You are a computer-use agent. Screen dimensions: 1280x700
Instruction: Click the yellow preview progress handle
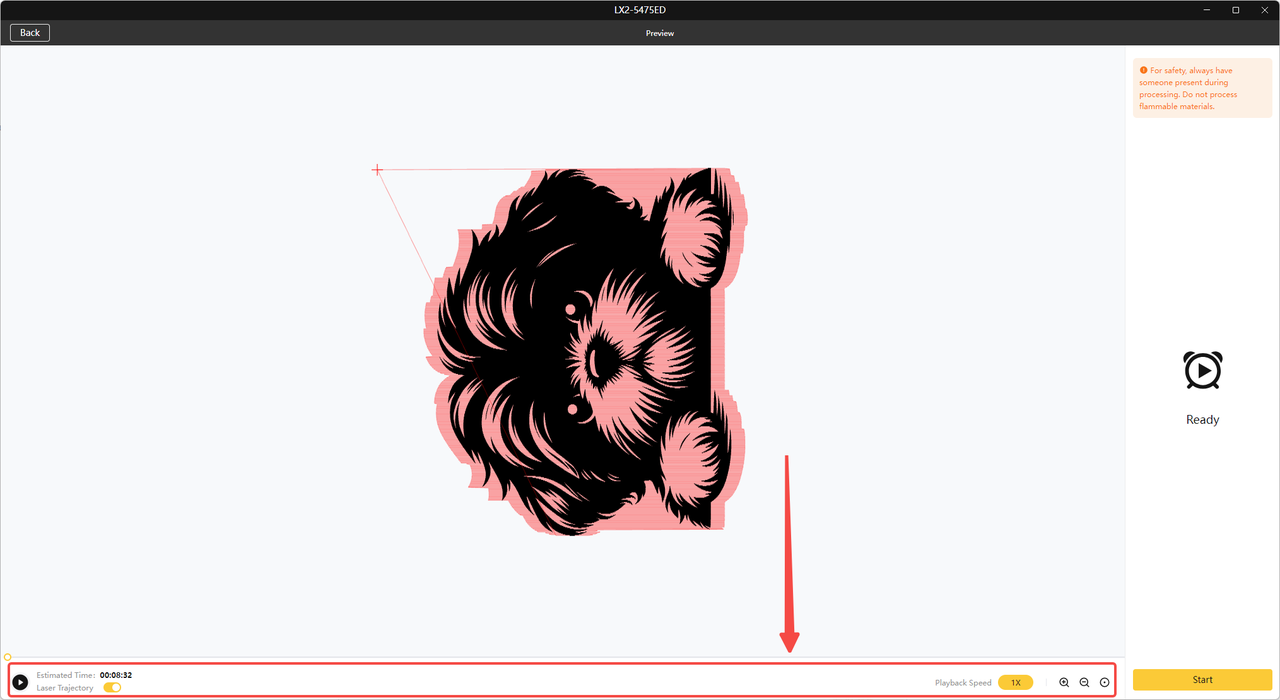coord(8,657)
